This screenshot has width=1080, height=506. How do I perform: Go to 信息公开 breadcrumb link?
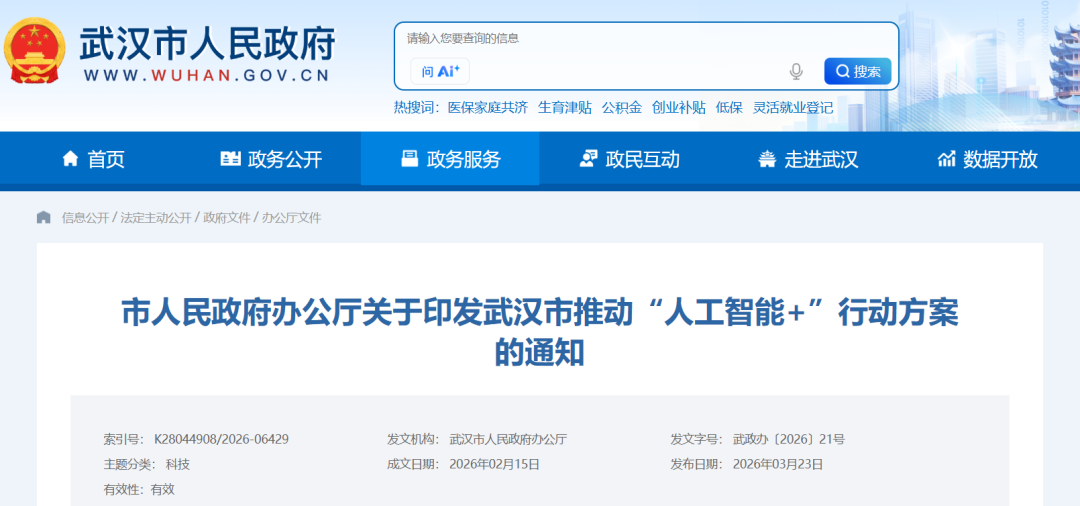pyautogui.click(x=85, y=217)
